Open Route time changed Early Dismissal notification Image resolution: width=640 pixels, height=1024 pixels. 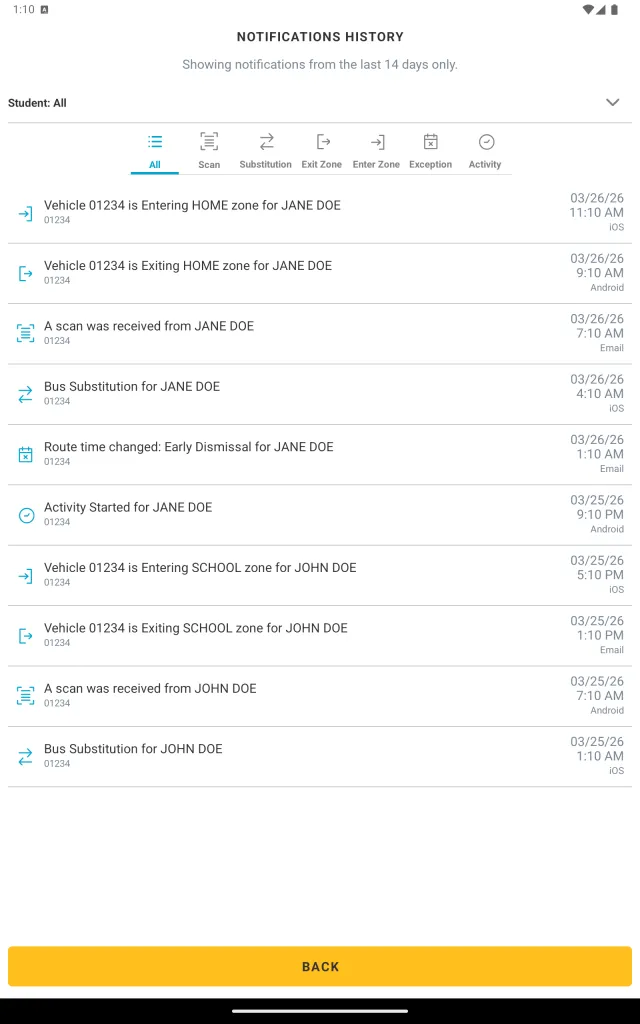(320, 455)
